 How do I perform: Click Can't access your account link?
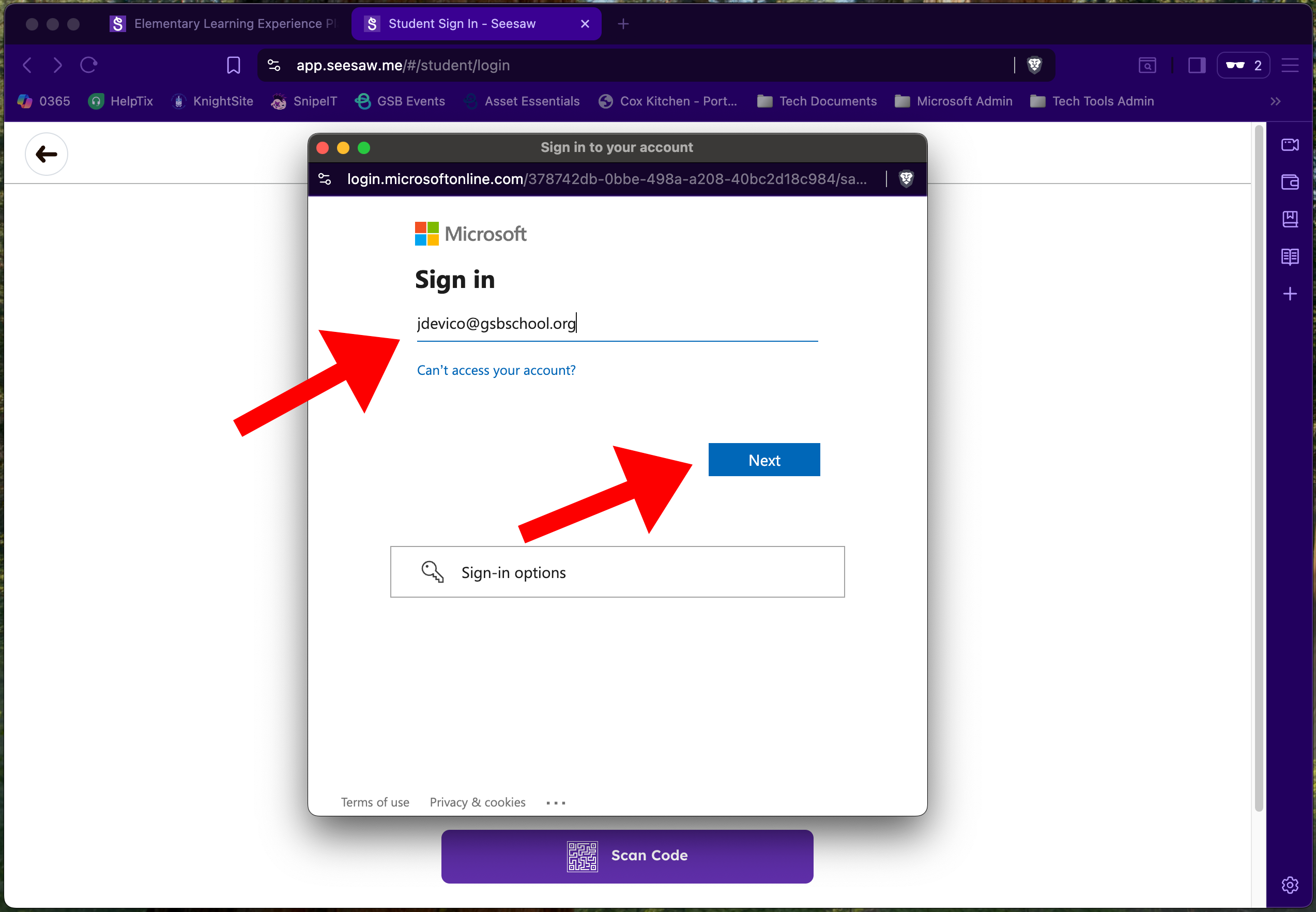496,370
